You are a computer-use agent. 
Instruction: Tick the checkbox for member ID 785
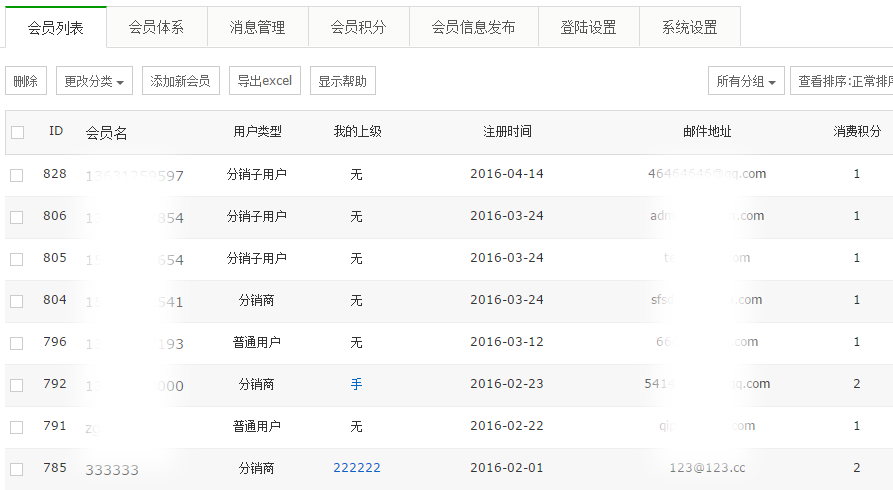17,469
